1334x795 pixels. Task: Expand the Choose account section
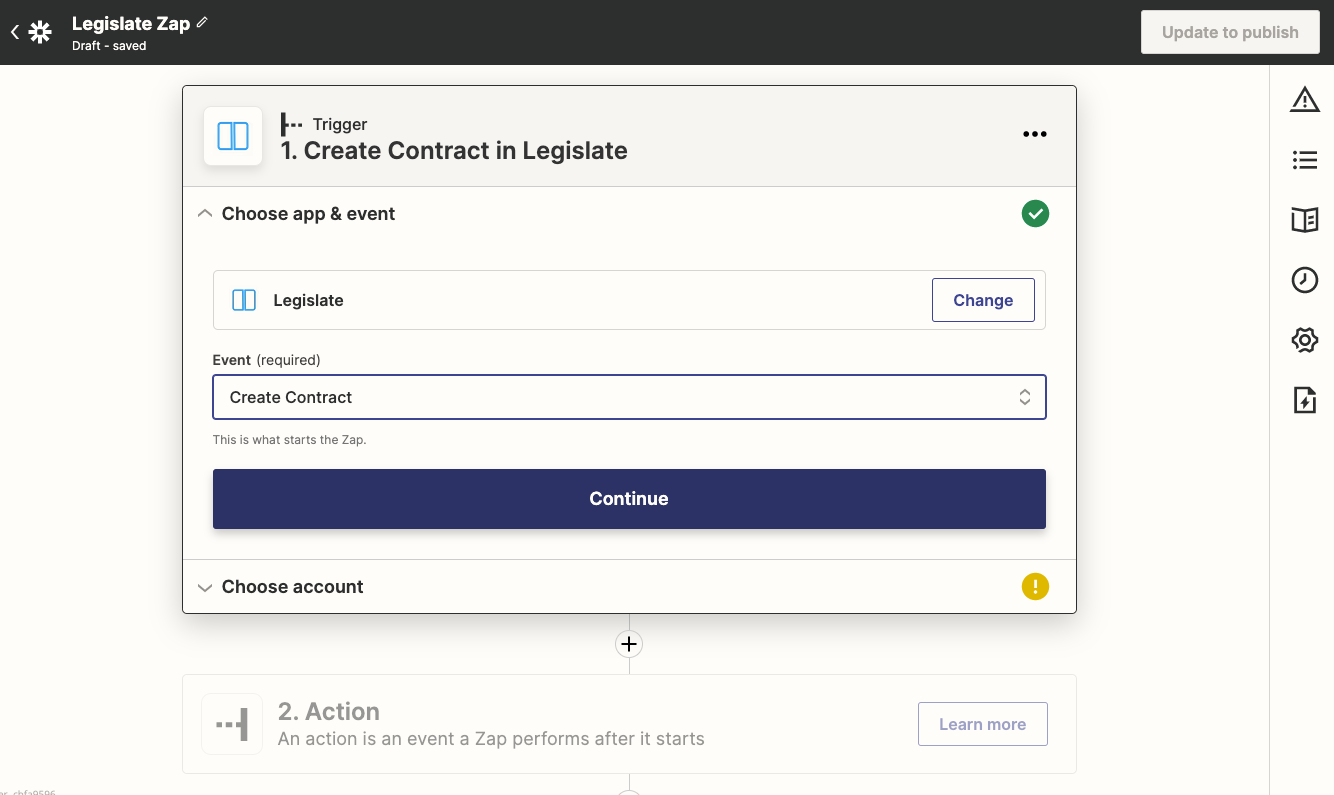pyautogui.click(x=205, y=587)
